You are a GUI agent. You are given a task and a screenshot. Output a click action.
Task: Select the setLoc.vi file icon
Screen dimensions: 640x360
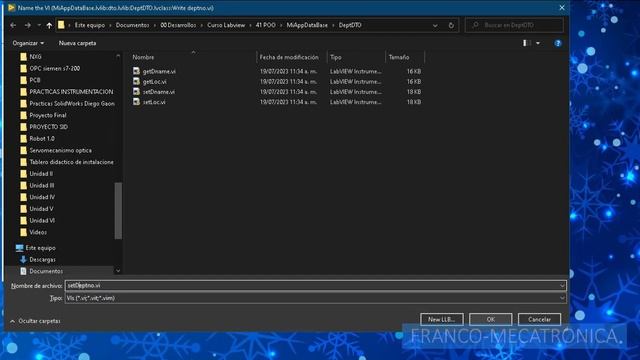(136, 102)
